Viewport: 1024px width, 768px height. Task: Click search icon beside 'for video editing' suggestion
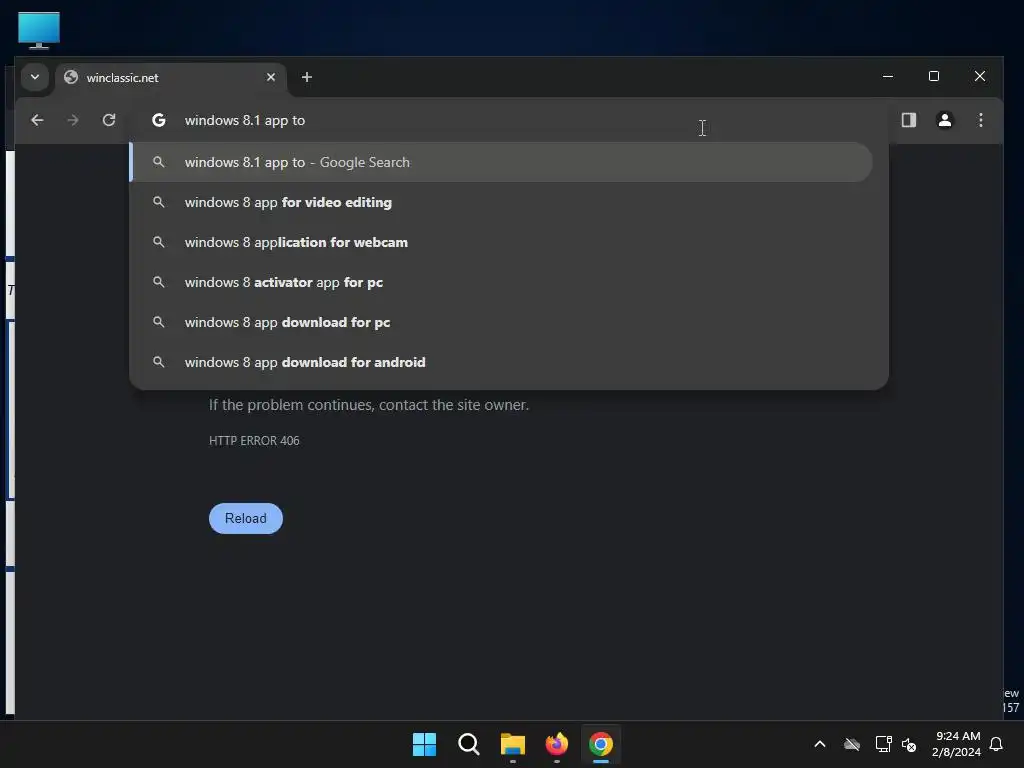click(x=159, y=202)
